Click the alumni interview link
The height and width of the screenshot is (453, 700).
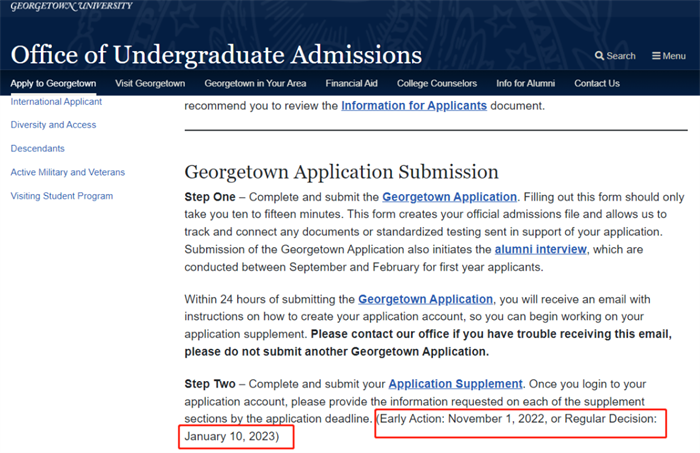[x=541, y=249]
